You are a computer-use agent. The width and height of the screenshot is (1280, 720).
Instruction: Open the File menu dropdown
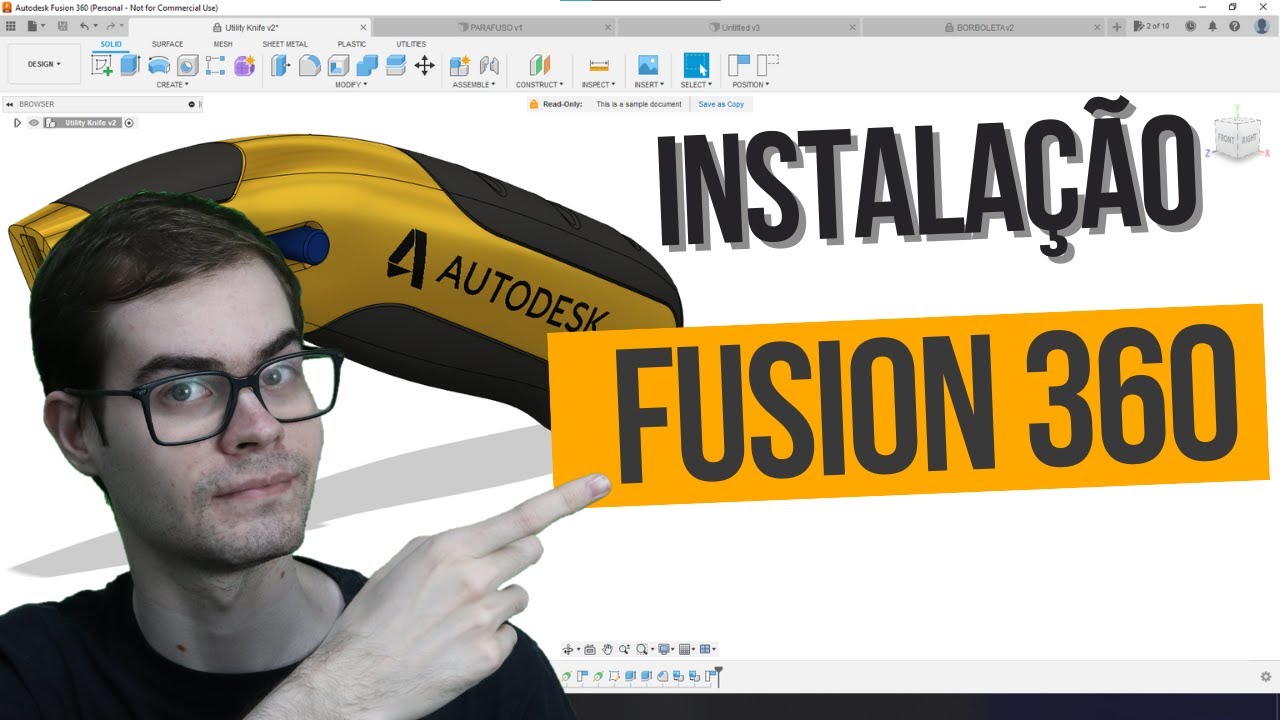35,26
